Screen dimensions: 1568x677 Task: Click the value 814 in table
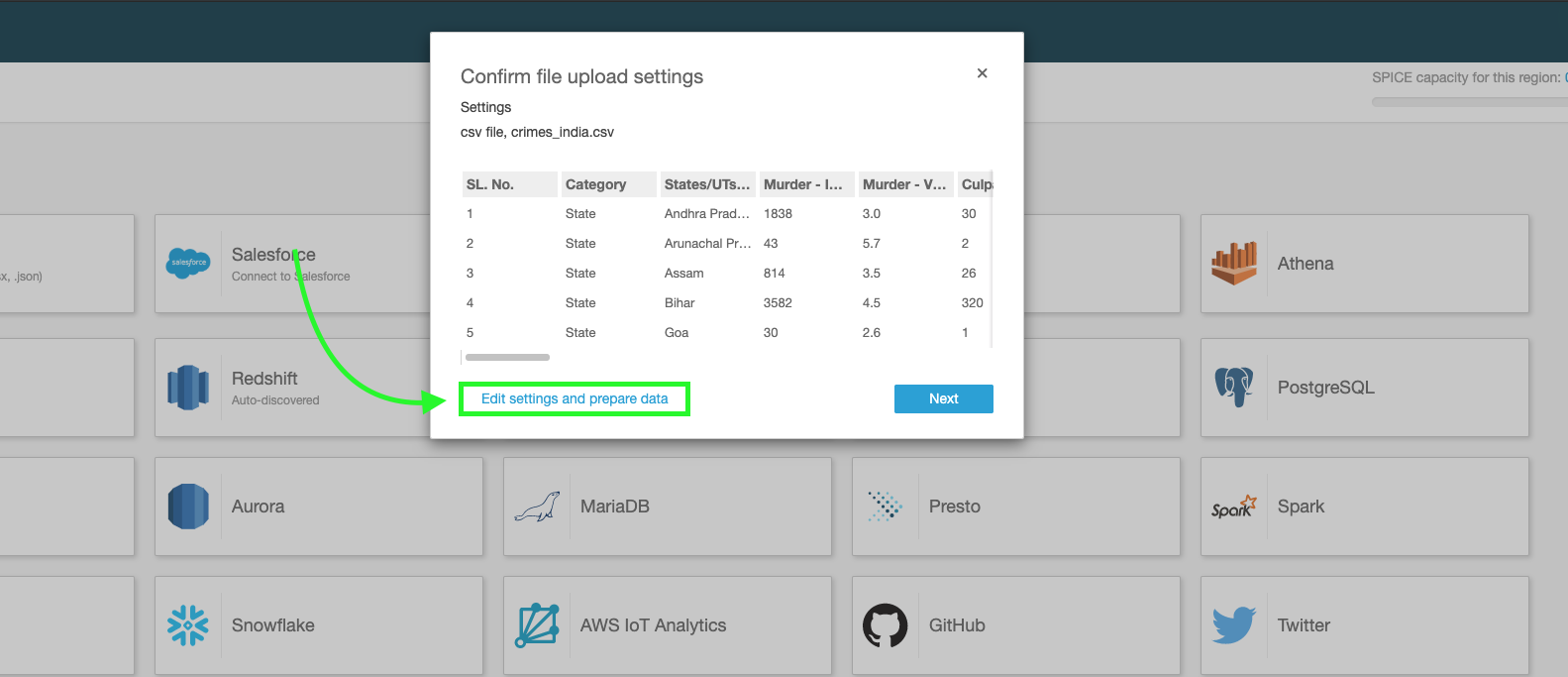tap(774, 274)
